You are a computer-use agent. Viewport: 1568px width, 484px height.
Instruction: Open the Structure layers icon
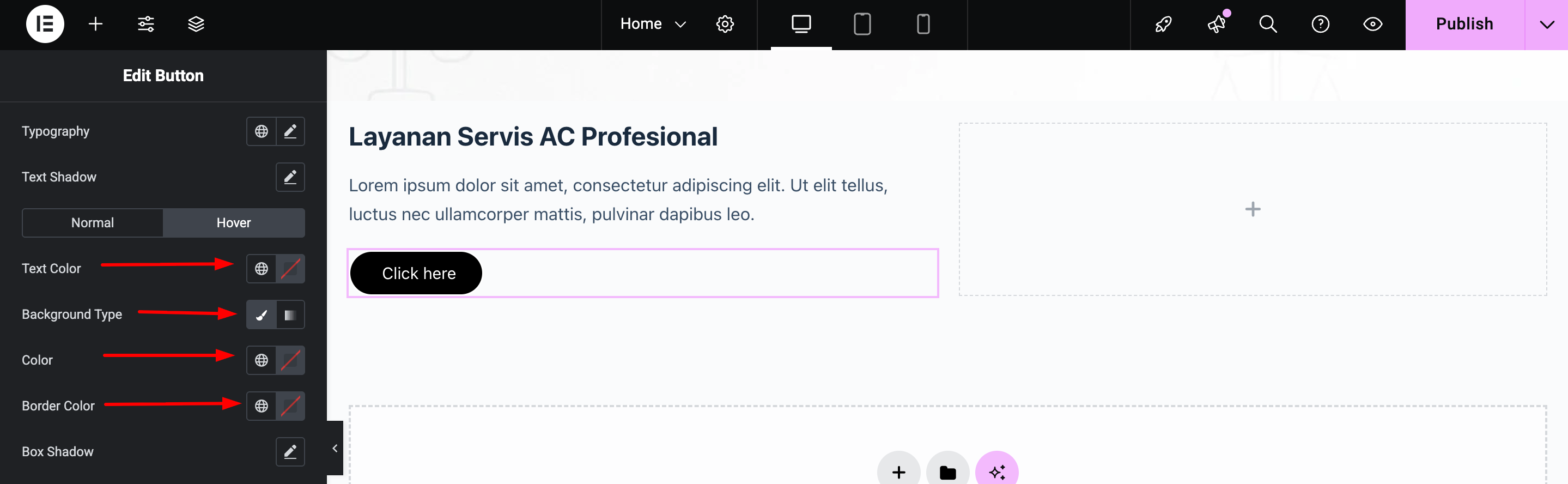[196, 25]
